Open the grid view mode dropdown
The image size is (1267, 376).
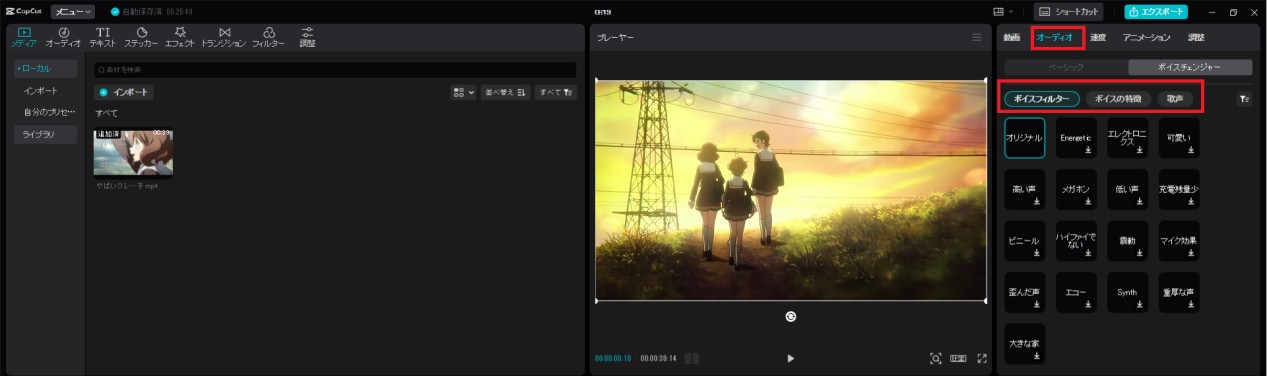(463, 92)
